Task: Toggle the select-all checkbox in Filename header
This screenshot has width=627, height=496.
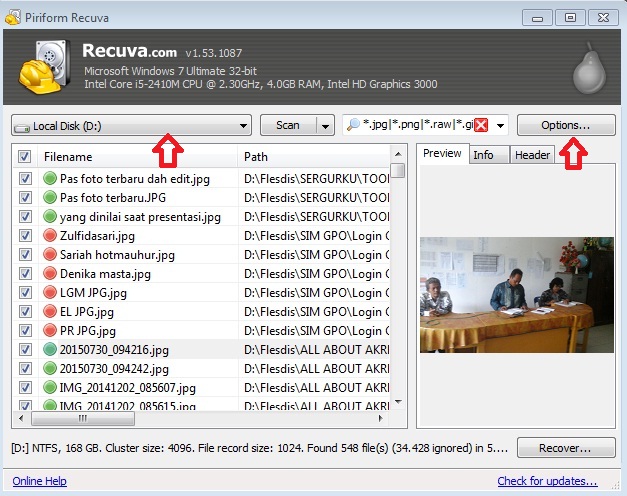Action: pos(24,156)
